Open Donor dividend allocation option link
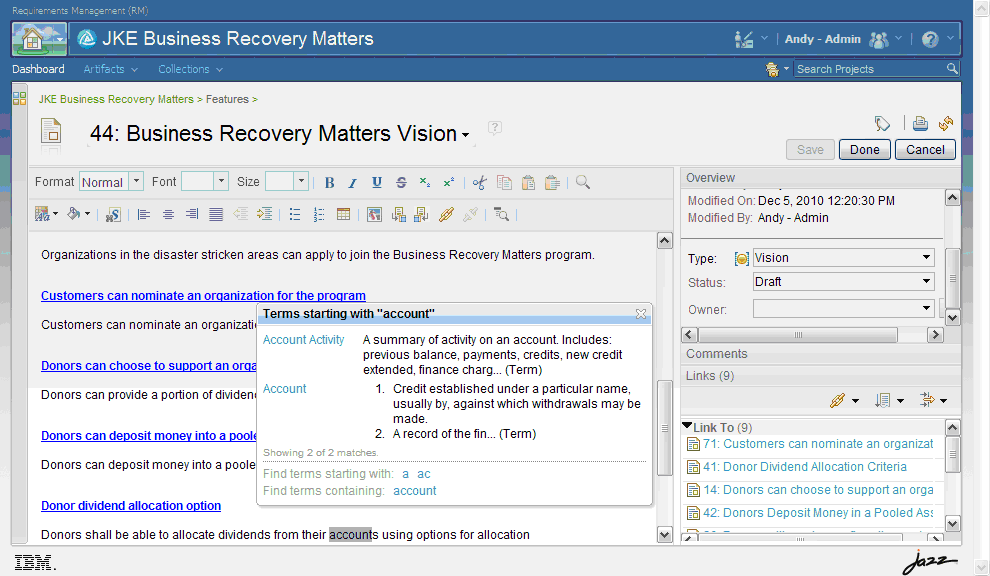 [x=131, y=506]
